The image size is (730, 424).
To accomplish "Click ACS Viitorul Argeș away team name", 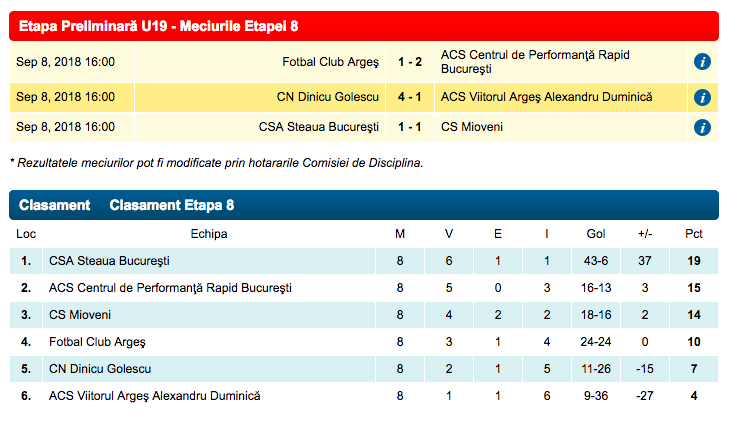I will pos(547,97).
